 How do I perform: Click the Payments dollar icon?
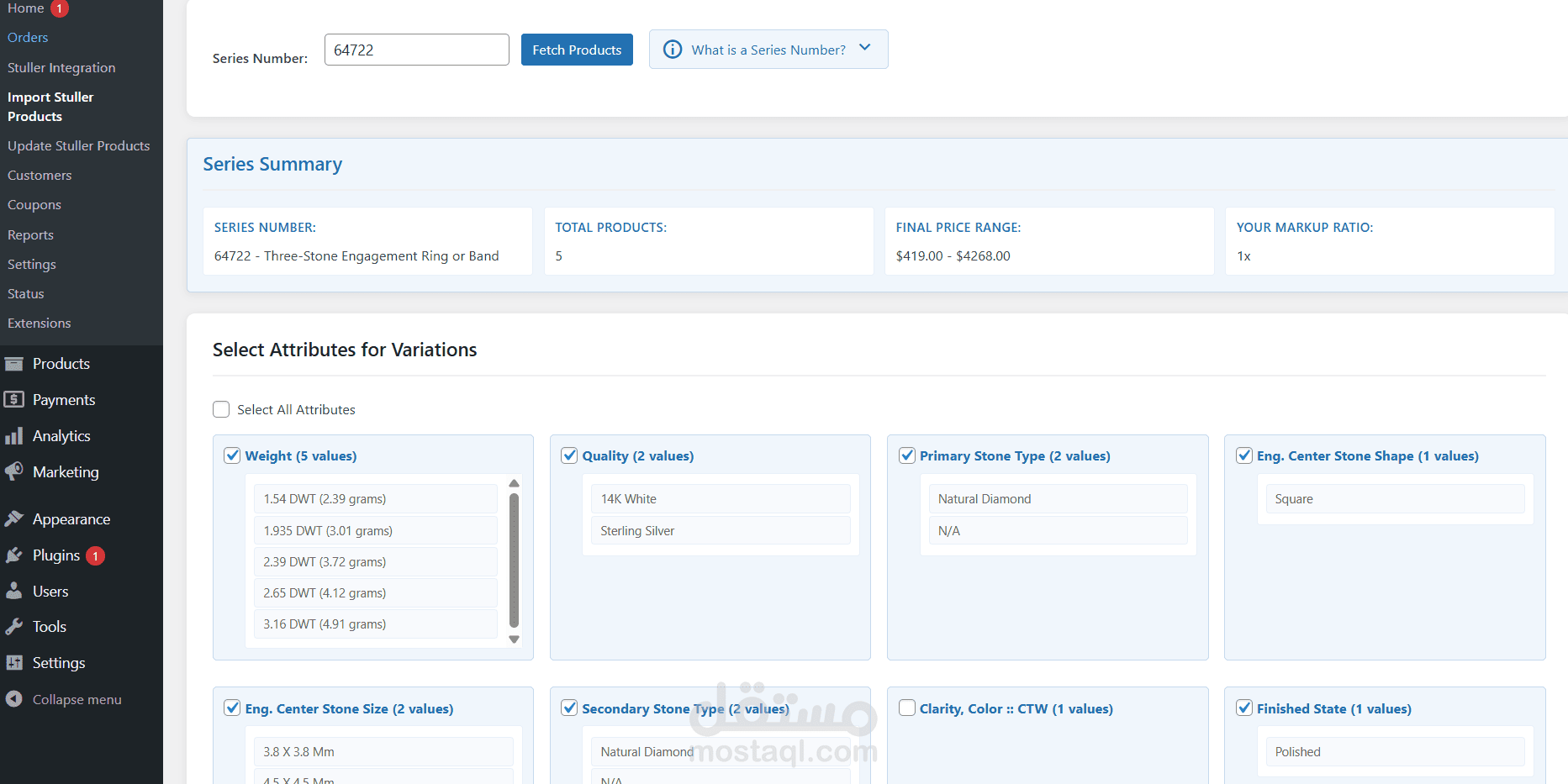tap(14, 399)
